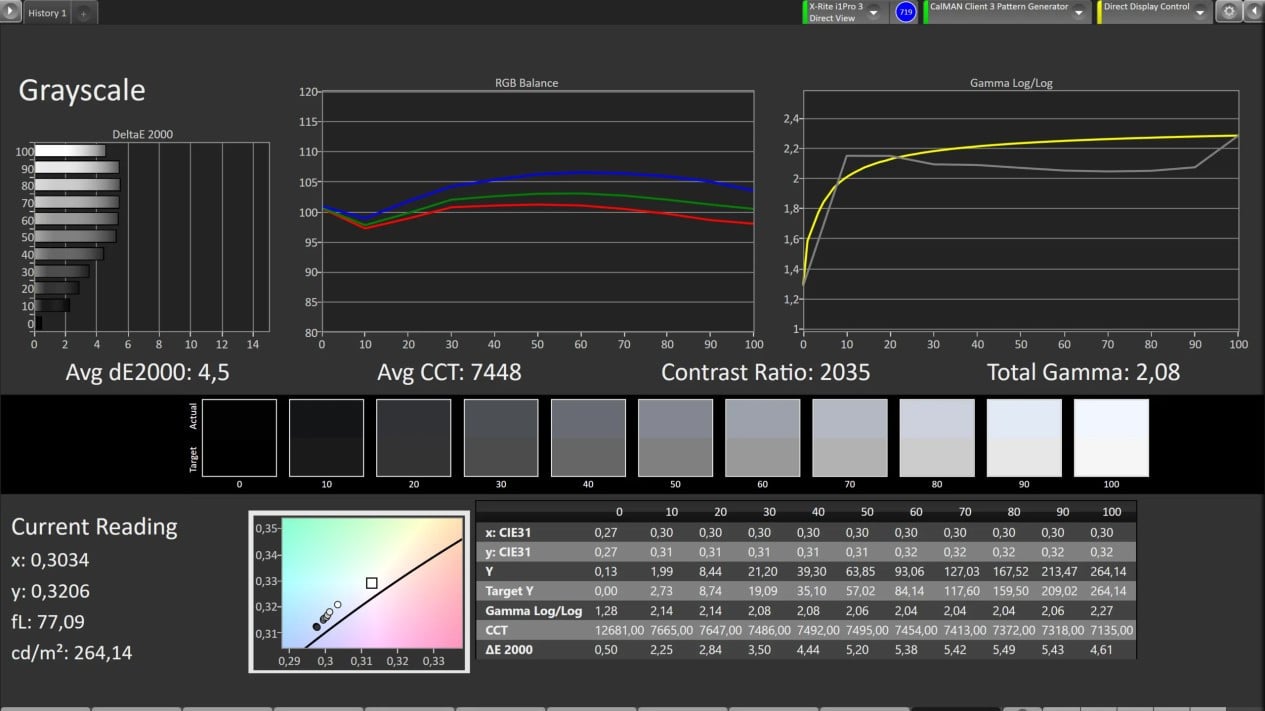This screenshot has height=711, width=1265.
Task: Open settings gear icon
Action: click(1229, 12)
